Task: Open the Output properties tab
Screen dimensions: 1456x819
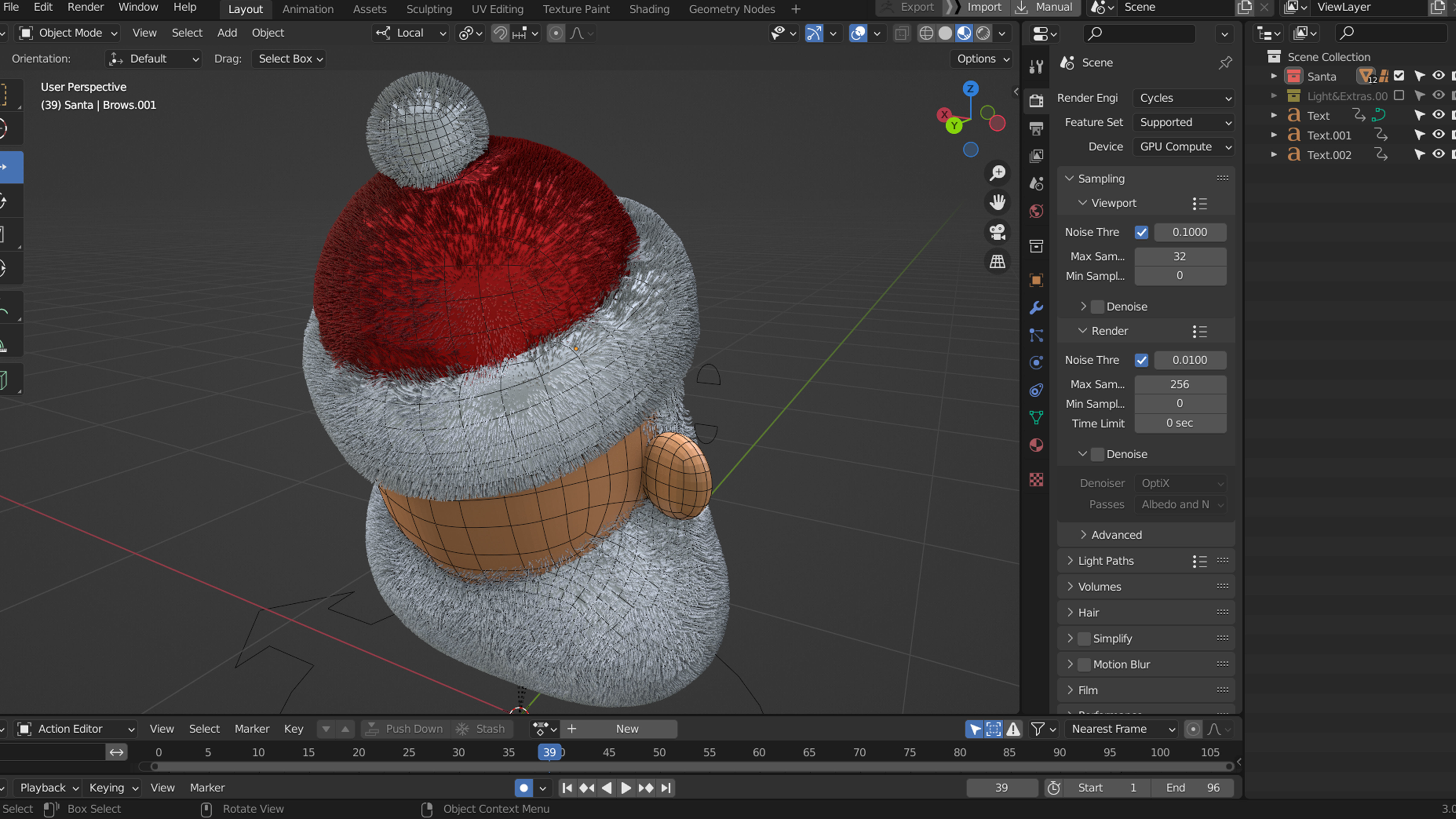Action: coord(1036,128)
